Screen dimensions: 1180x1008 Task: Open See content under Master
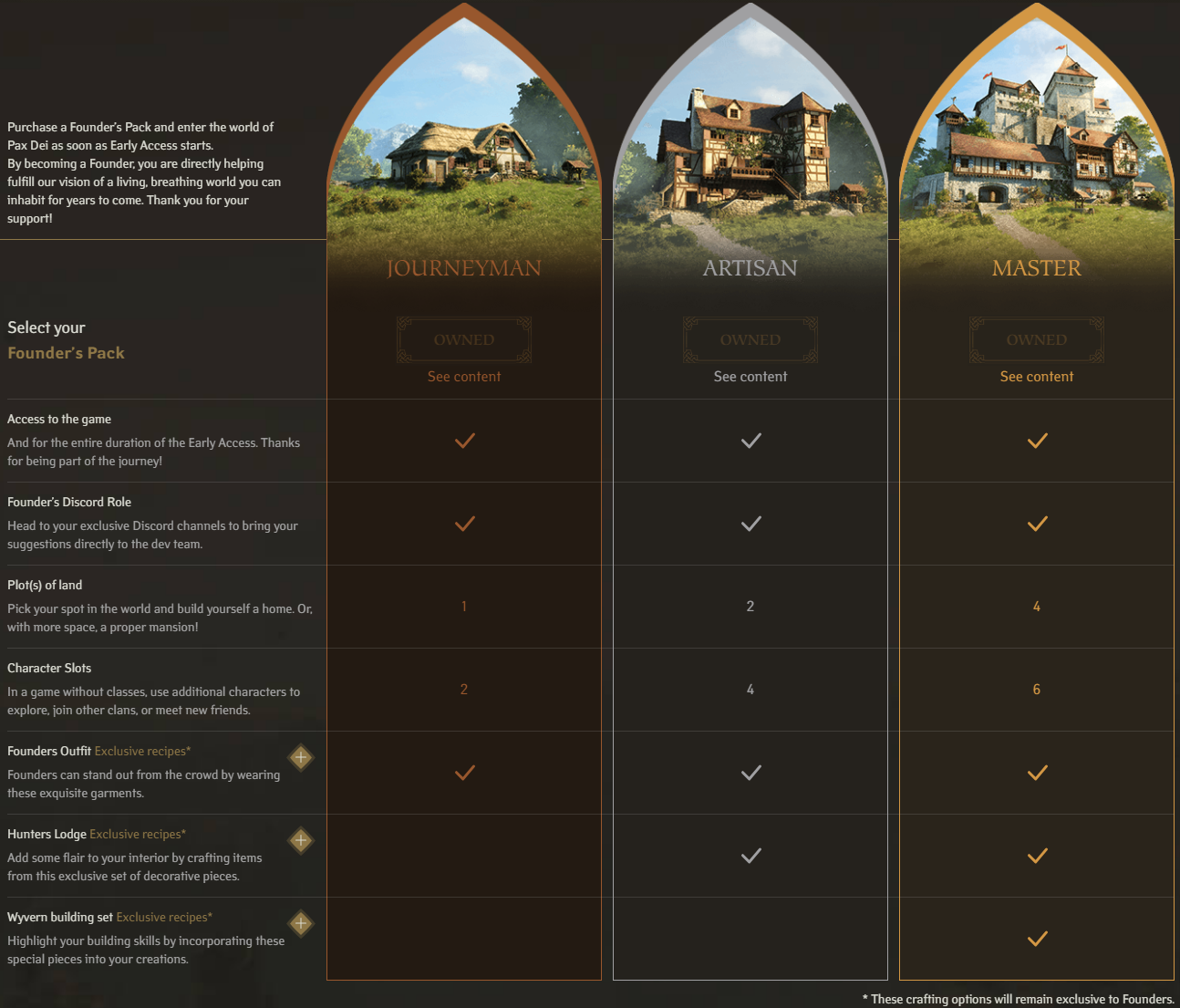[x=1037, y=377]
